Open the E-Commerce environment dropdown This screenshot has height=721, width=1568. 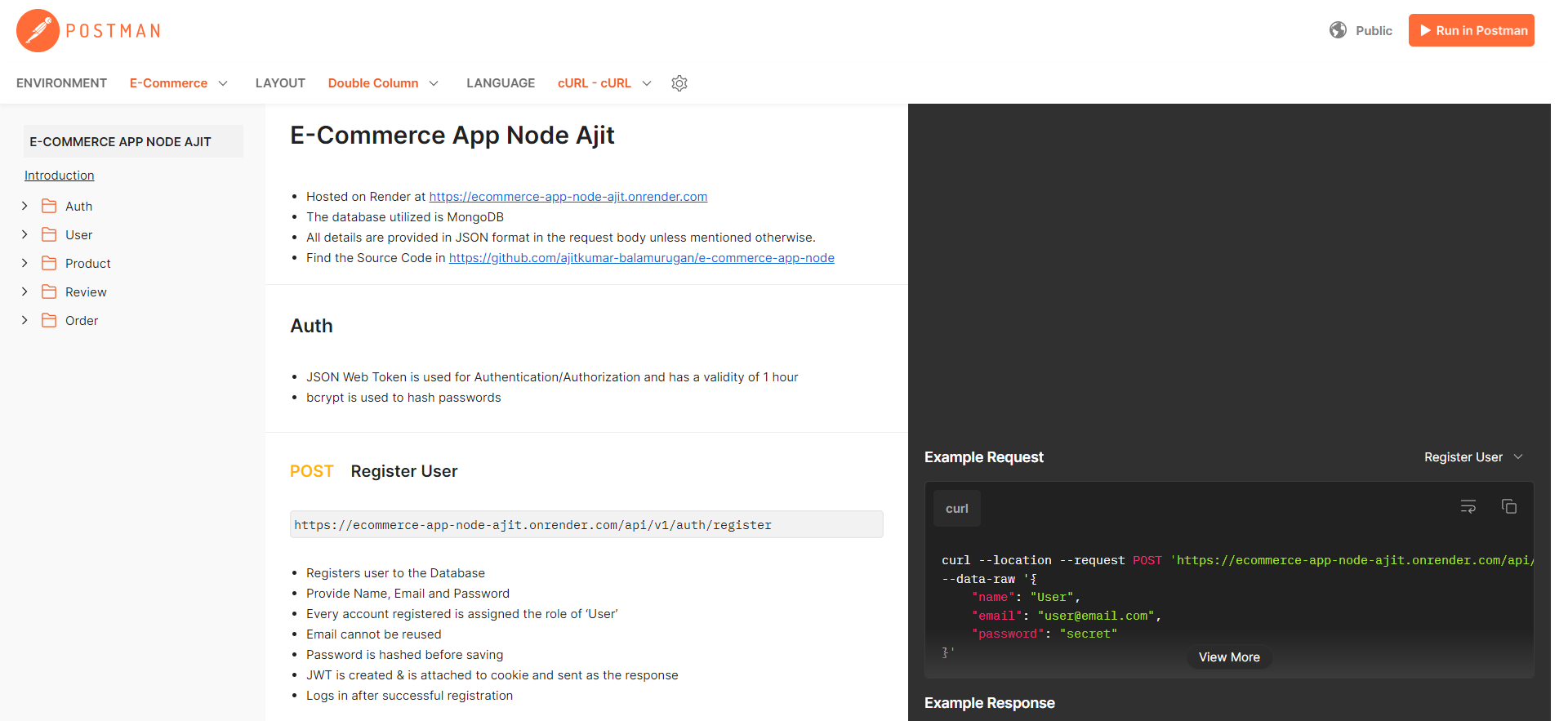pos(179,83)
